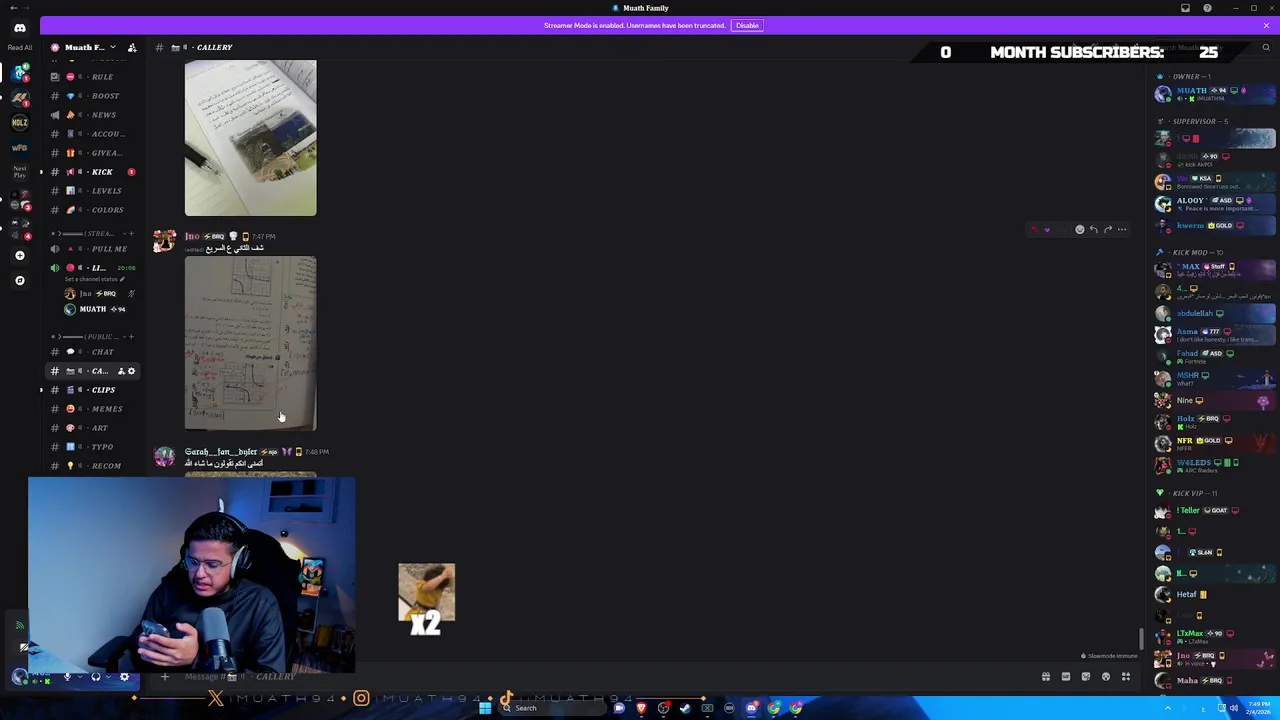Click search magnifier in member search box
The image size is (1280, 720).
click(x=1266, y=47)
